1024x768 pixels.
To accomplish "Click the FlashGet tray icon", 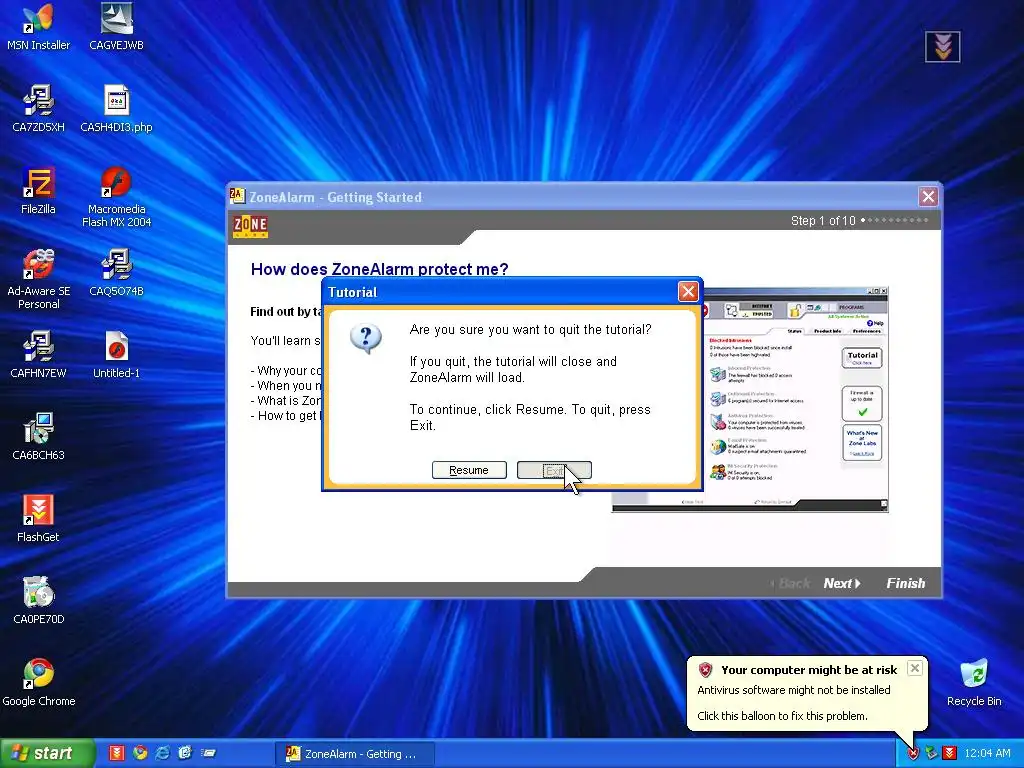I will [x=950, y=753].
